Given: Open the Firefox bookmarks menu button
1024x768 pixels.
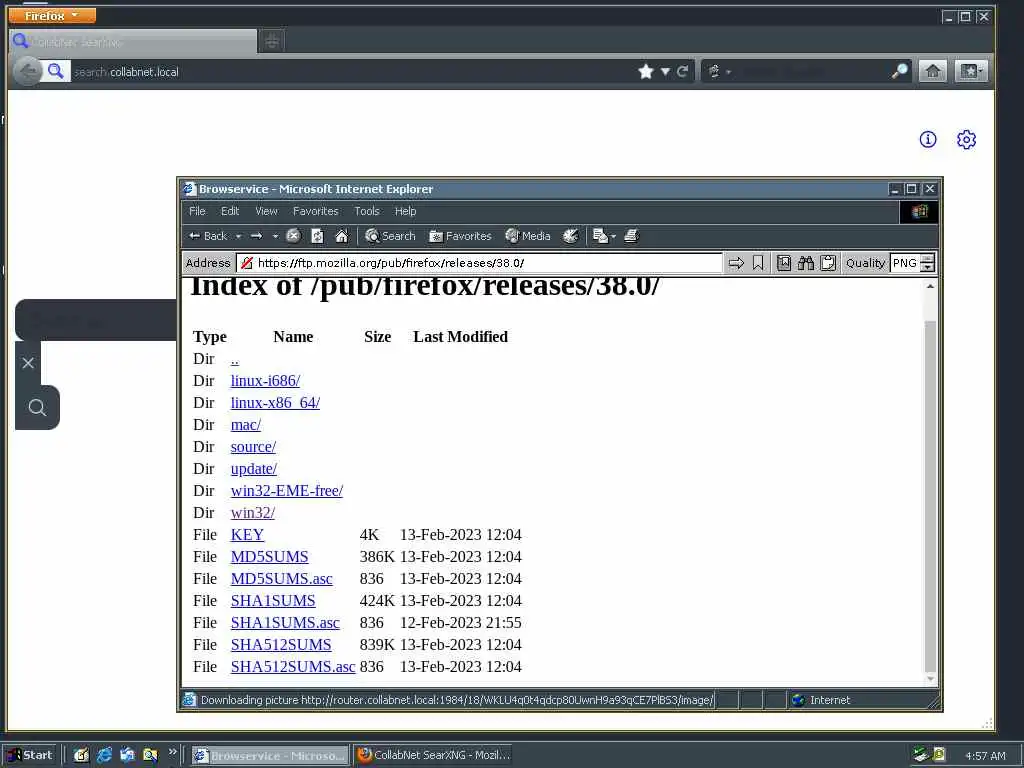Looking at the screenshot, I should tap(970, 71).
